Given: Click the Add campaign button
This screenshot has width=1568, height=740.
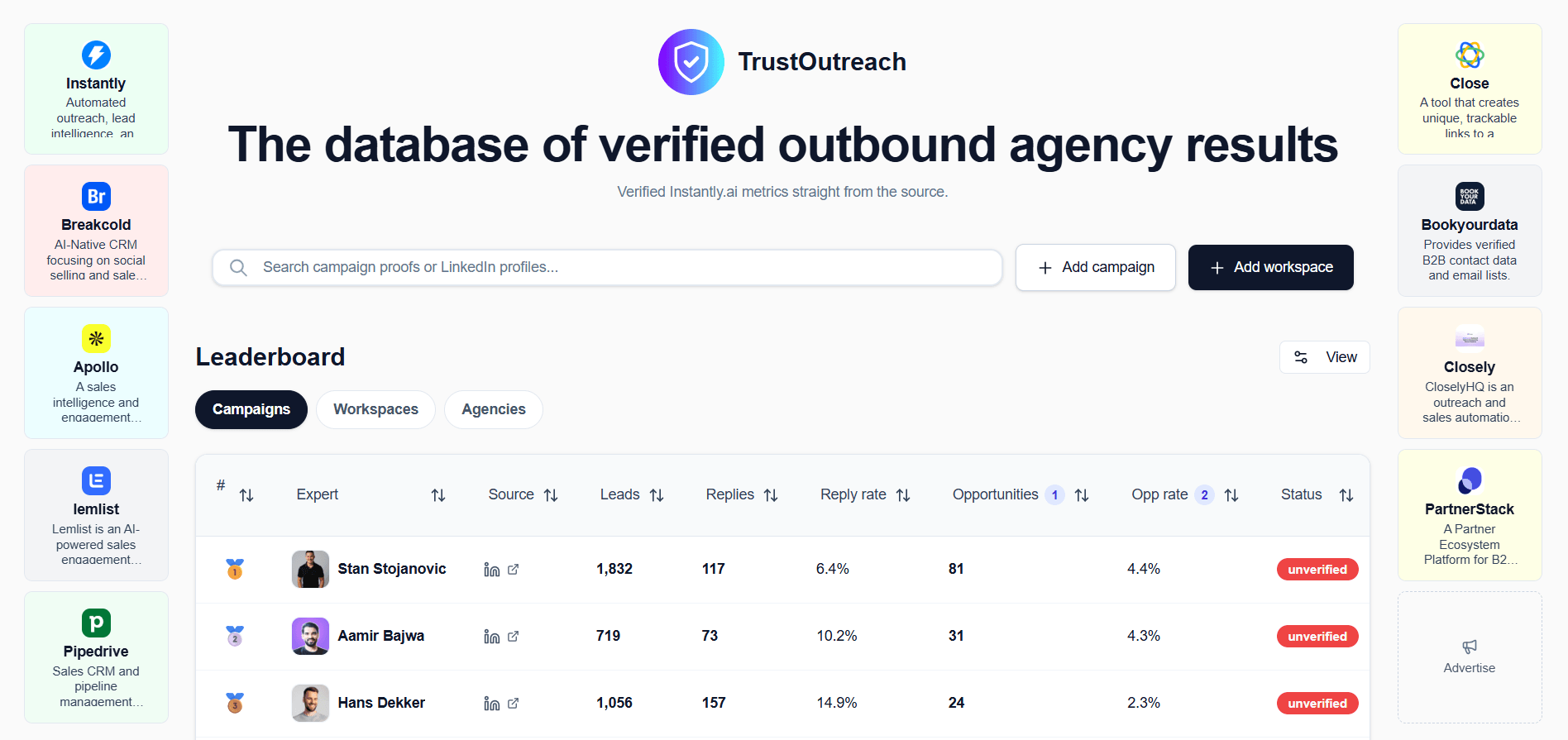Looking at the screenshot, I should click(x=1095, y=268).
